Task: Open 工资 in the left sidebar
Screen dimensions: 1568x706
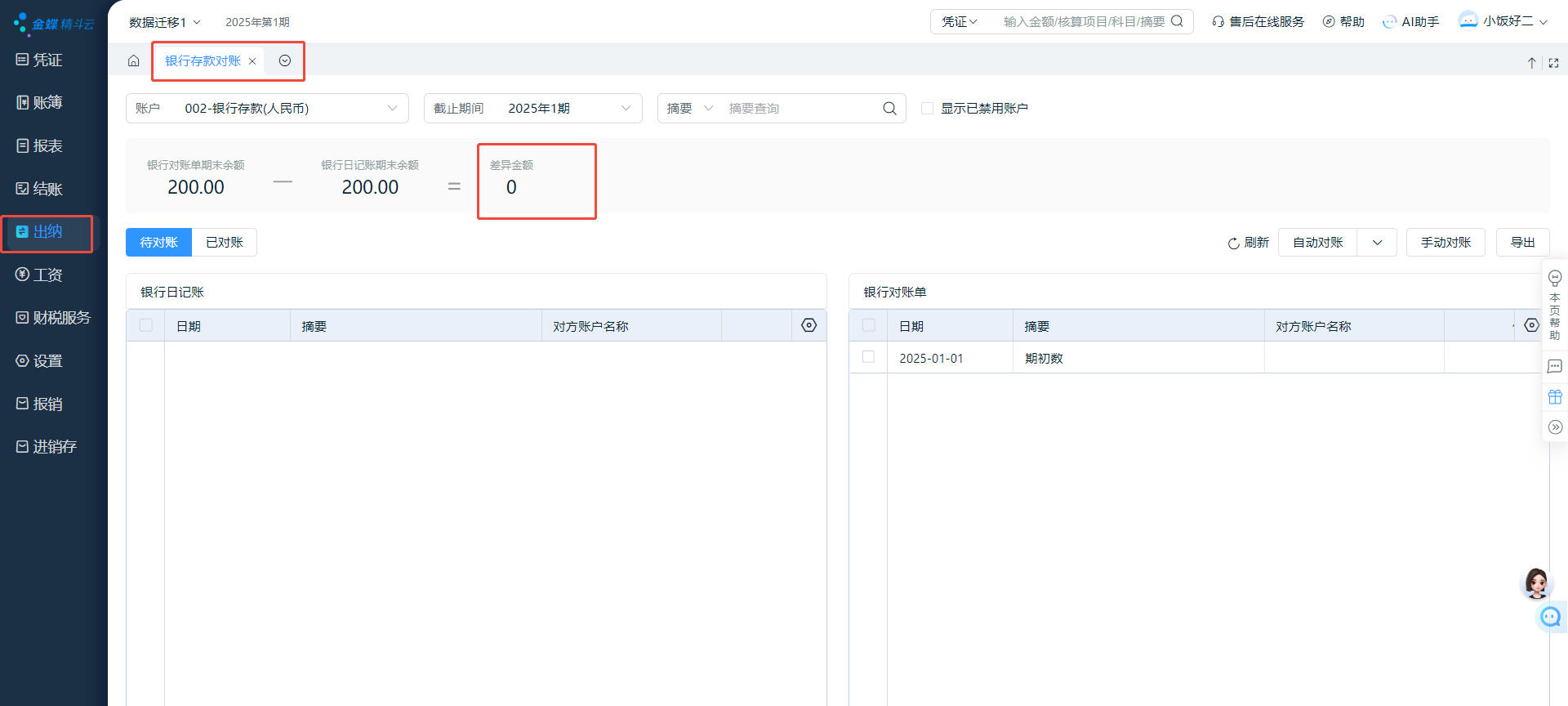Action: coord(47,275)
